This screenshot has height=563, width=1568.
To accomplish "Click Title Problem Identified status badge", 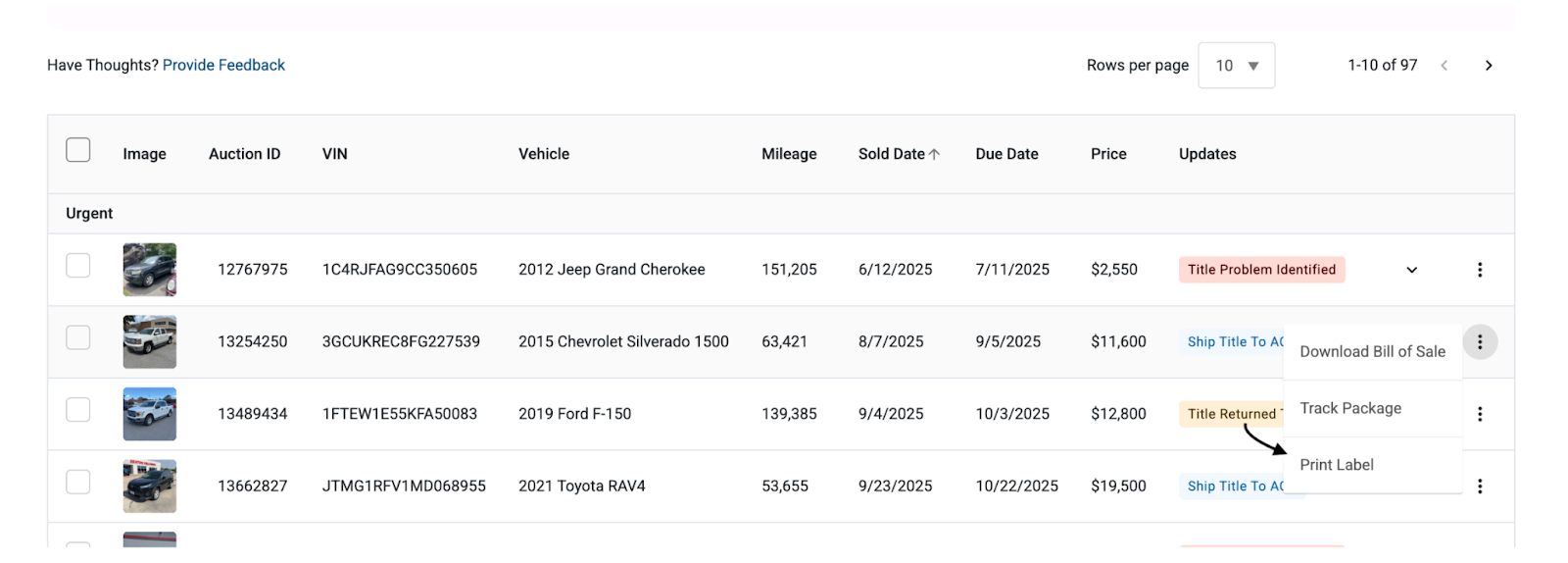I will coord(1262,270).
